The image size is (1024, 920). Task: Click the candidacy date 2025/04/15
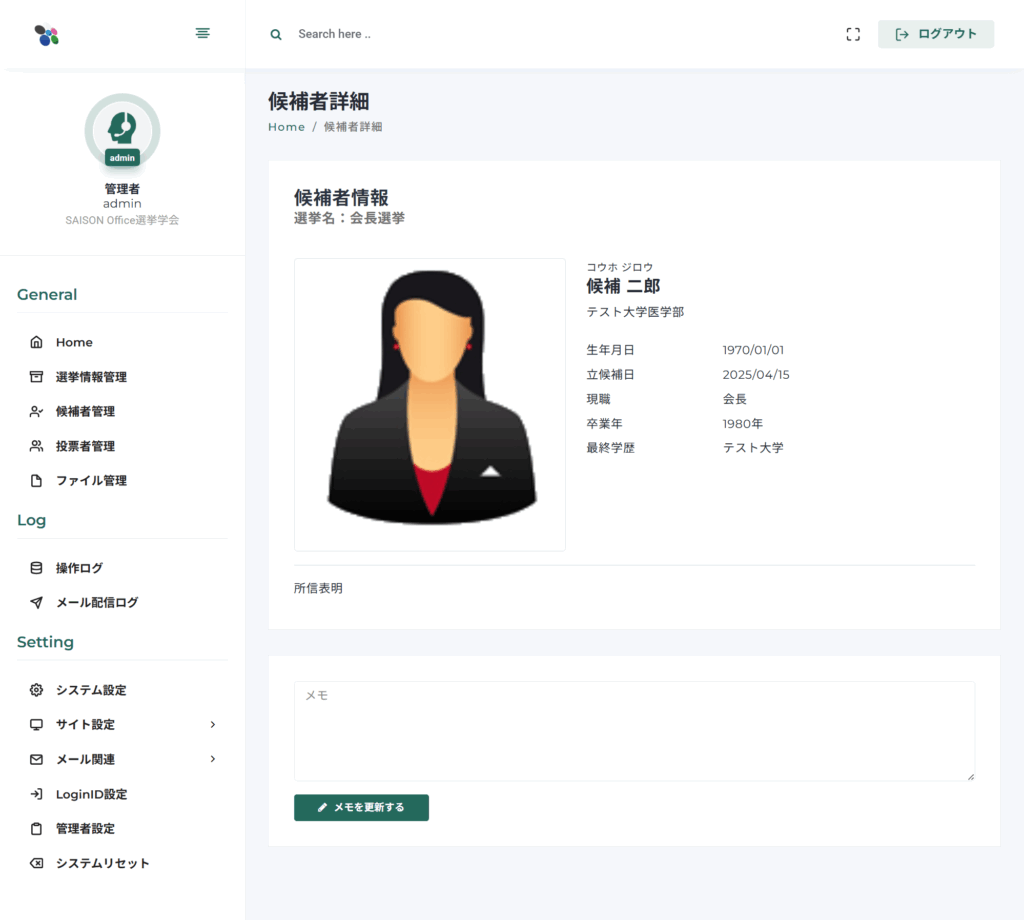point(756,375)
